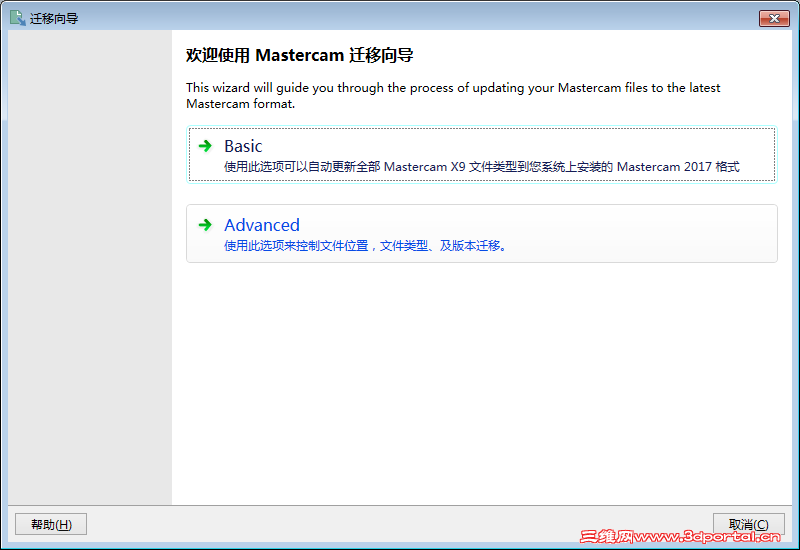
Task: Click the migration wizard title bar icon
Action: coord(17,18)
